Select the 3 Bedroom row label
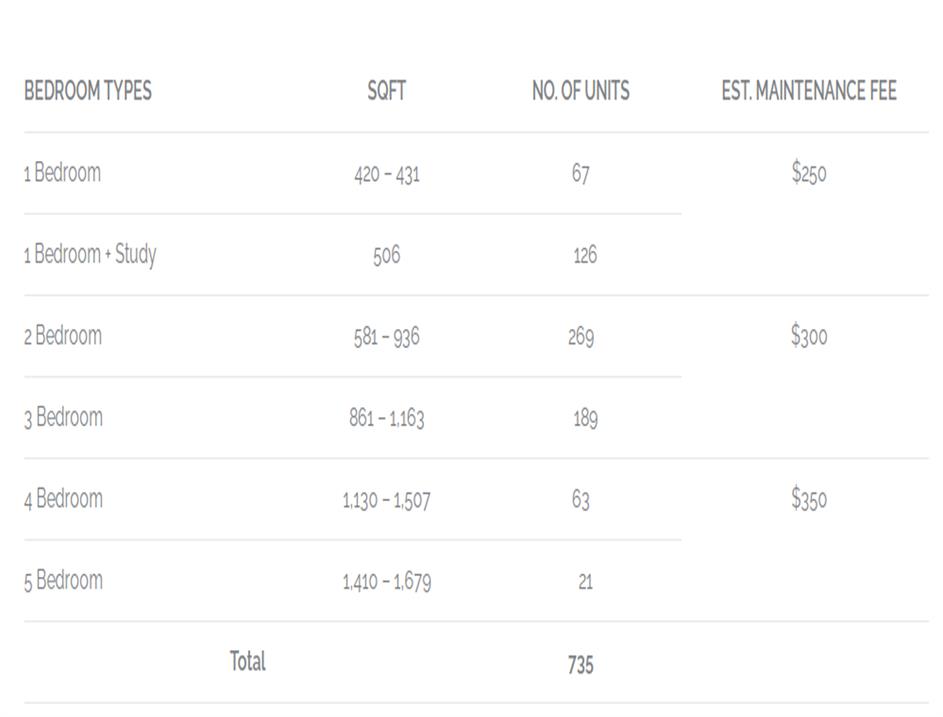This screenshot has height=717, width=943. pos(63,418)
